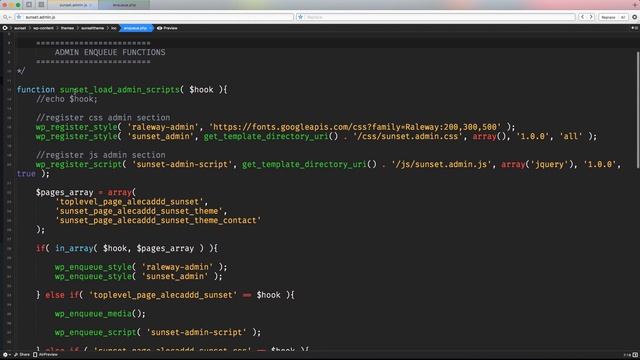Click the icon at status bar right end
640x360 pixels.
tap(635, 355)
